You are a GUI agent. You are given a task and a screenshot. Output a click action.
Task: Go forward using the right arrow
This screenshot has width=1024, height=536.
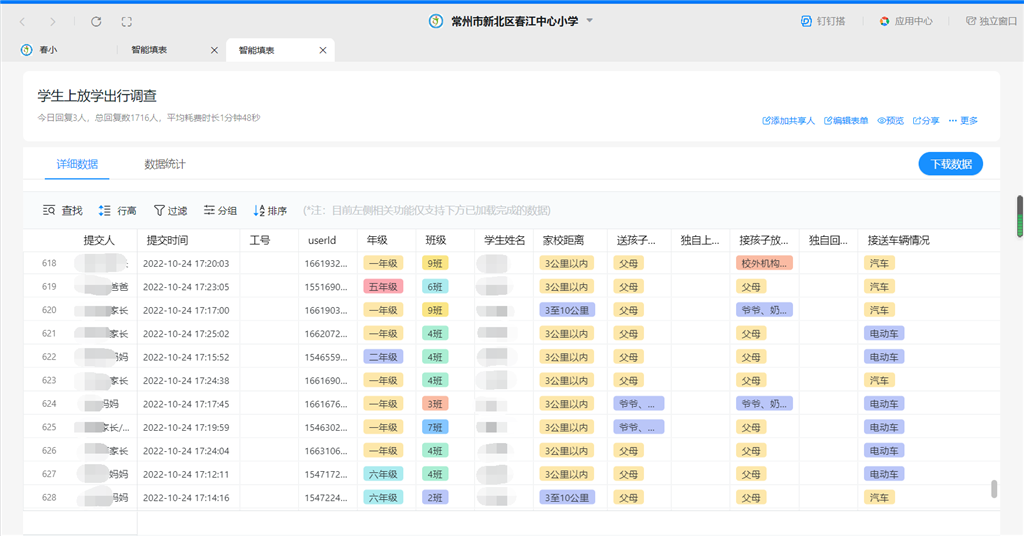coord(53,22)
